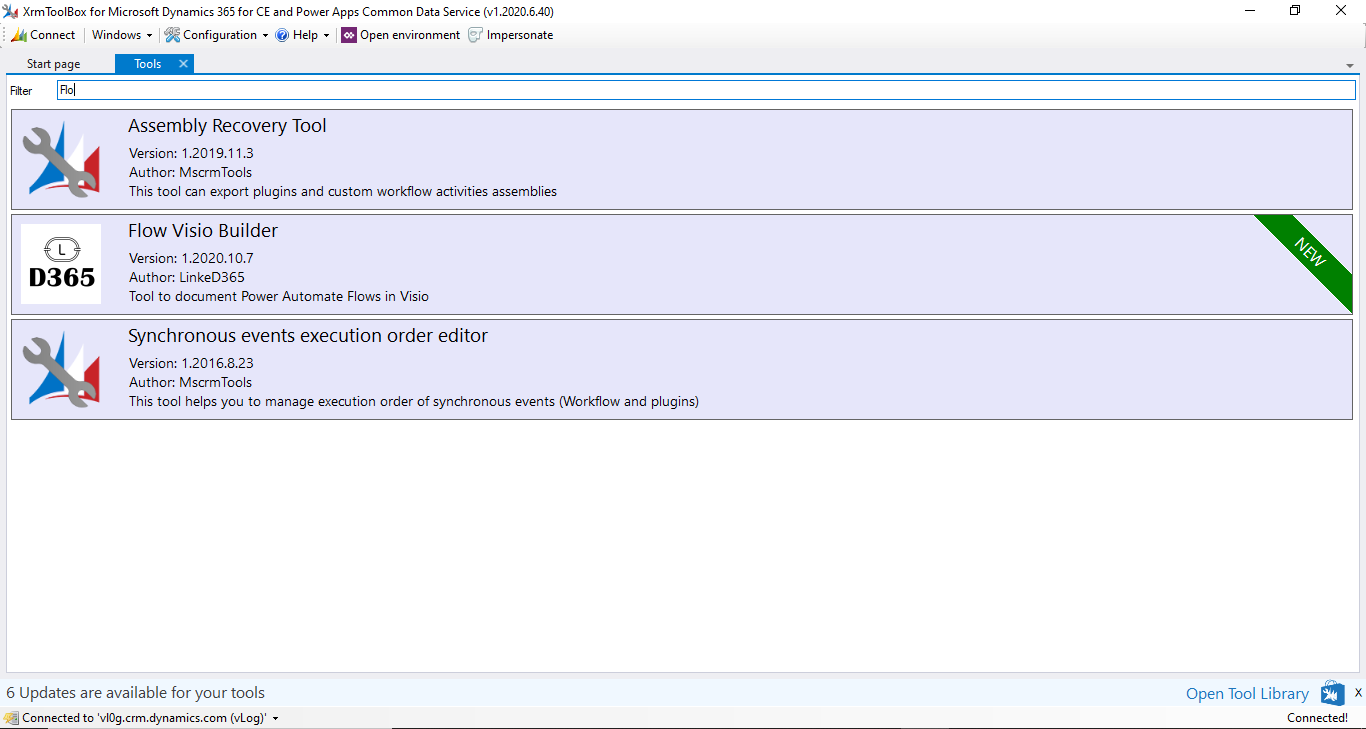The width and height of the screenshot is (1366, 729).
Task: Expand the connected environment dropdown arrow
Action: pyautogui.click(x=275, y=718)
